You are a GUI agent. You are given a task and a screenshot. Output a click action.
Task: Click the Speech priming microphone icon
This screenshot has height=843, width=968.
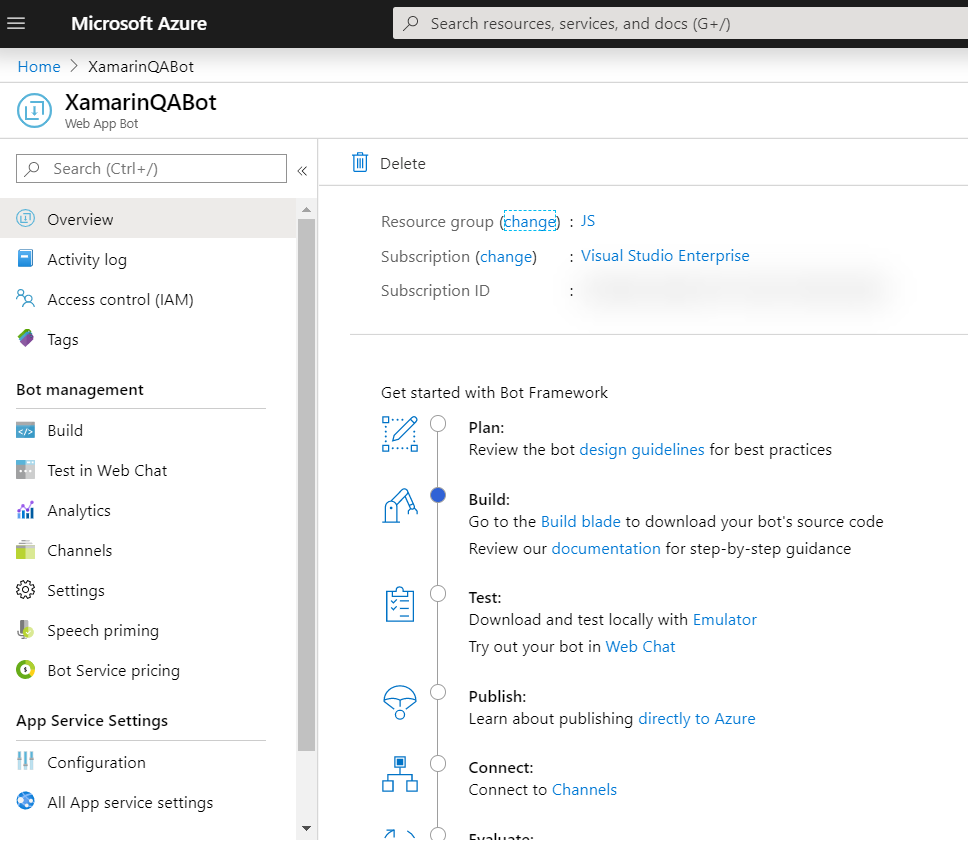tap(25, 630)
